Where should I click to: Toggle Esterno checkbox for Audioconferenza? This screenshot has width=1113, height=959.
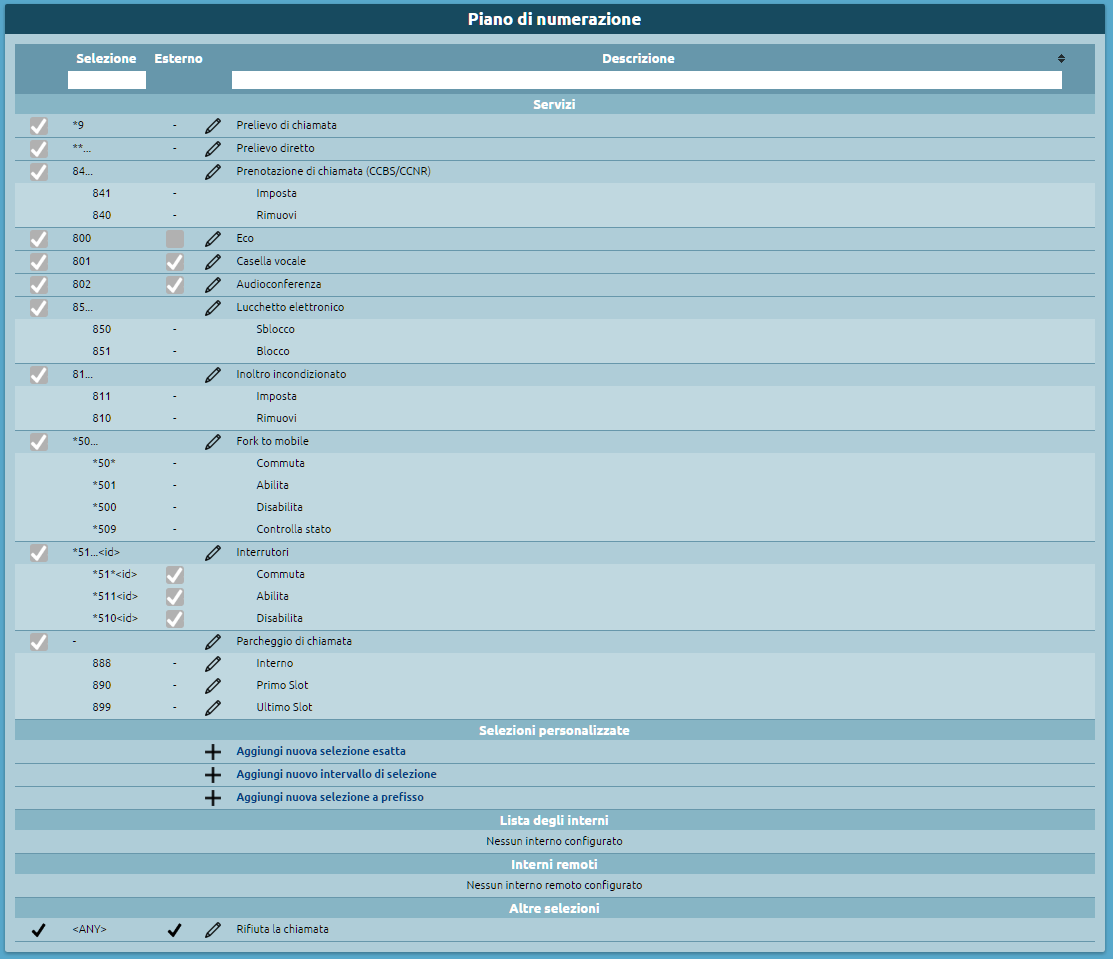coord(175,285)
